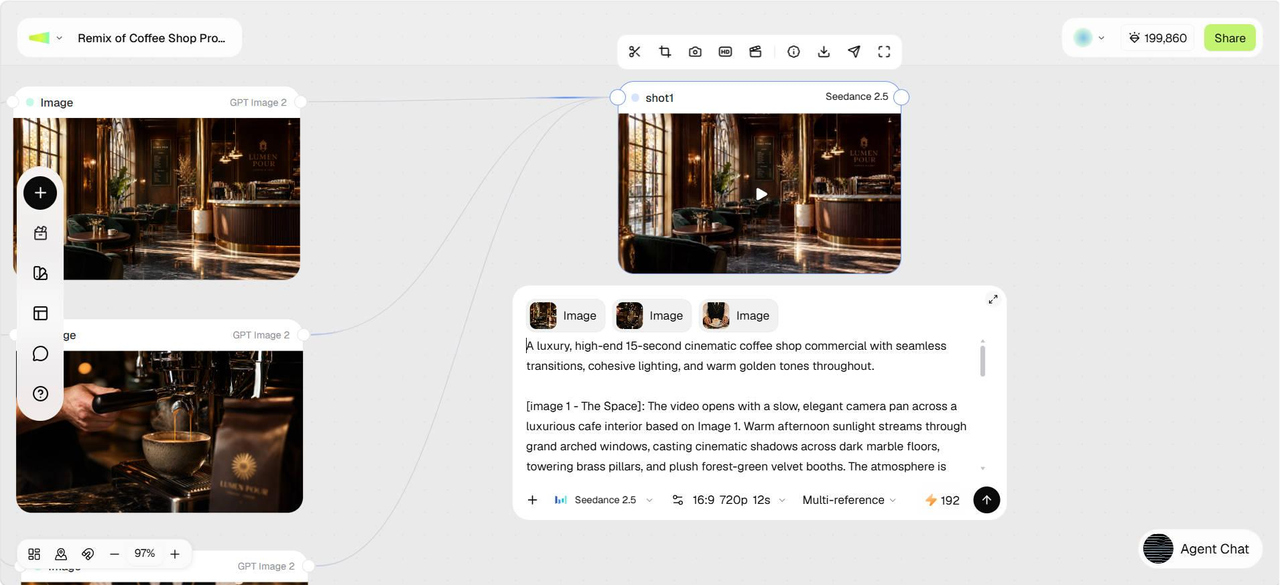Send the shot with the paper plane icon

(854, 52)
